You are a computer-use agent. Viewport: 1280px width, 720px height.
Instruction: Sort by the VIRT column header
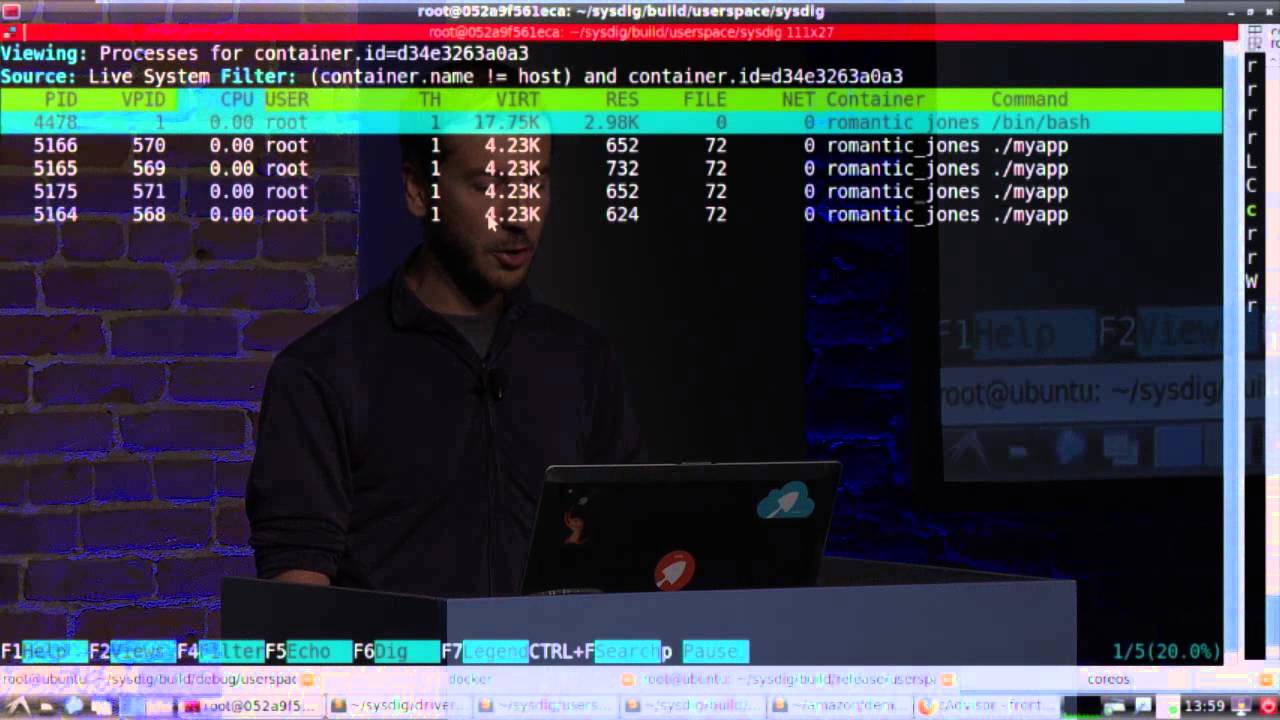[517, 99]
